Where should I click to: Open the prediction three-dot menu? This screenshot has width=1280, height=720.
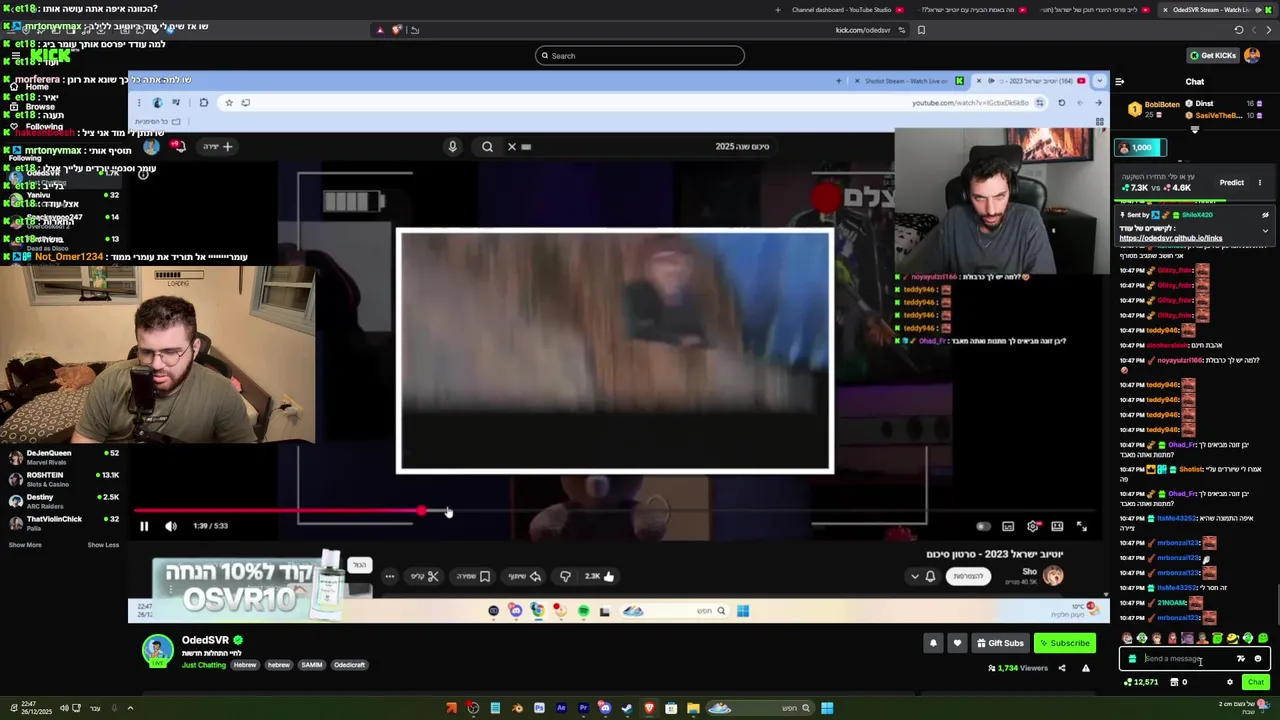(x=1260, y=183)
